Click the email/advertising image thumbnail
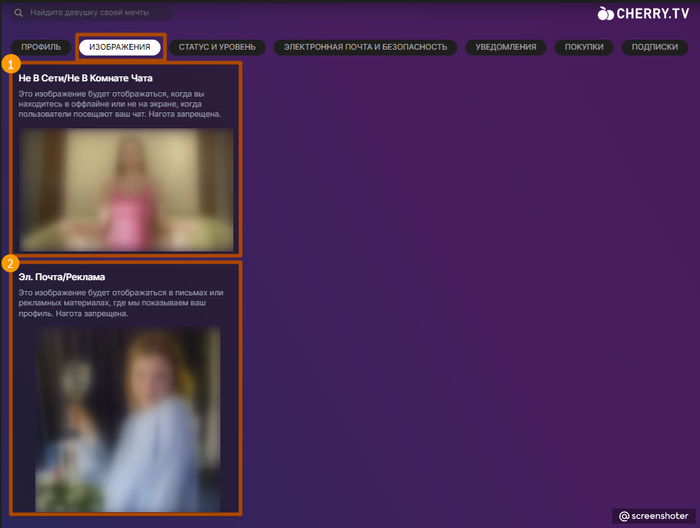This screenshot has height=528, width=700. [126, 418]
